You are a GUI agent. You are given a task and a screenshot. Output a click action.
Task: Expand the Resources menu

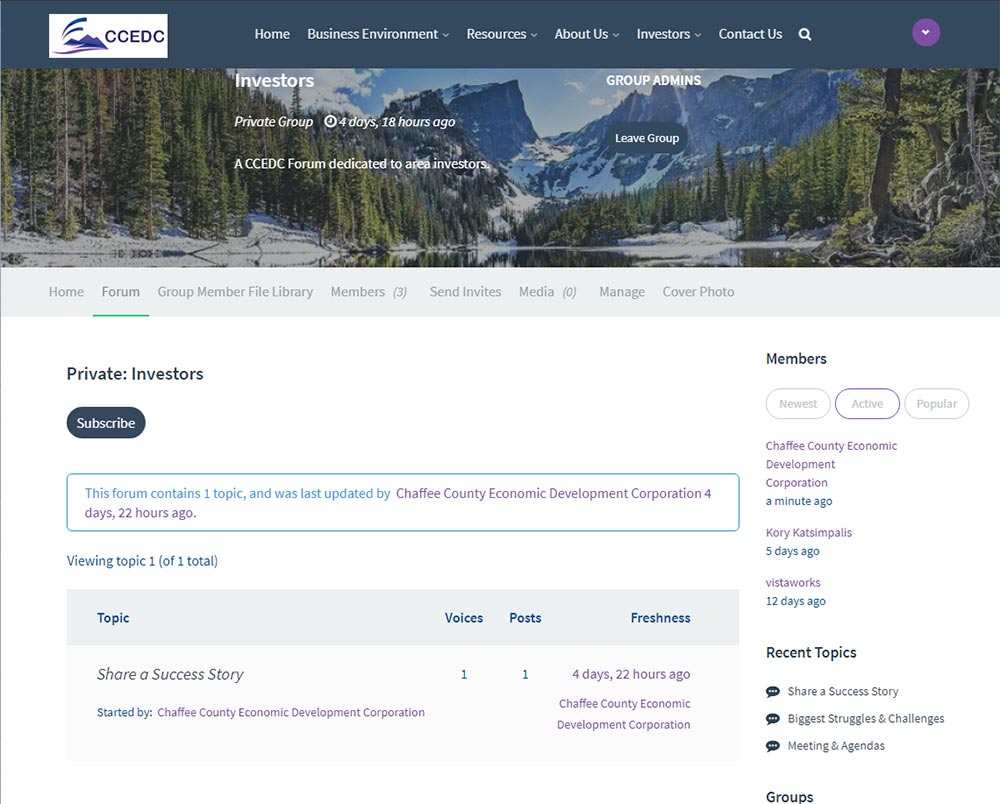point(501,34)
